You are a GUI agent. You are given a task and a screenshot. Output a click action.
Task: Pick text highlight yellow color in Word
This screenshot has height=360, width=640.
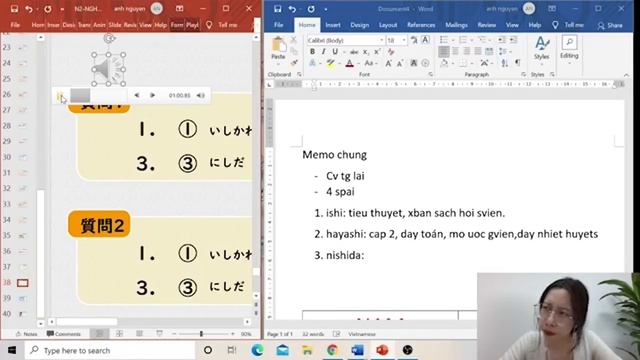point(330,63)
